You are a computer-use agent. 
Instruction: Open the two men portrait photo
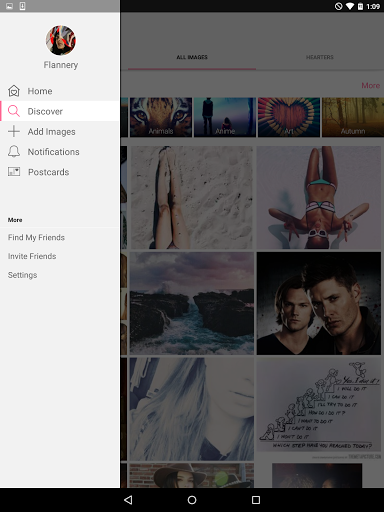(x=319, y=303)
